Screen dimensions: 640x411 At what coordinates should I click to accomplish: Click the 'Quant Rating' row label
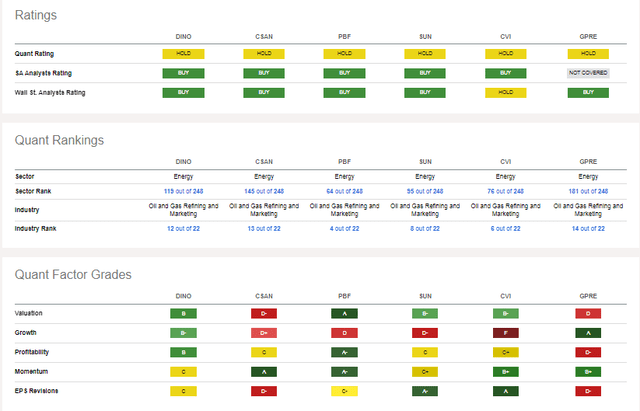click(34, 53)
